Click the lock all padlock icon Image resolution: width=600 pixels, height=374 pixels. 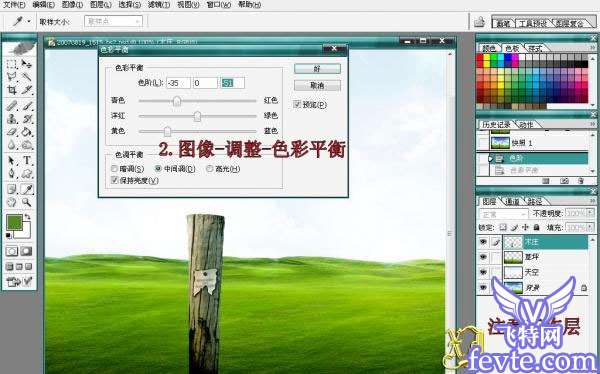pos(536,227)
